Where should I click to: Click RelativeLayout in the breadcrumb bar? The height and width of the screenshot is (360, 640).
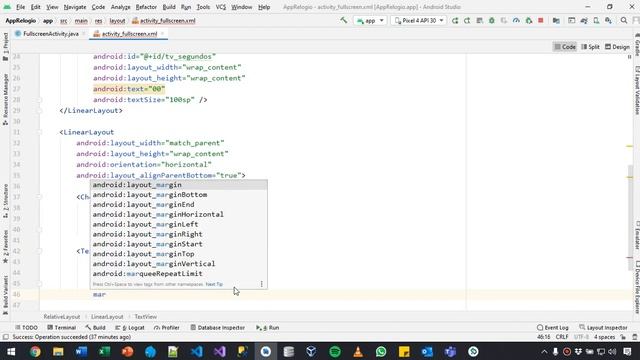coord(62,317)
